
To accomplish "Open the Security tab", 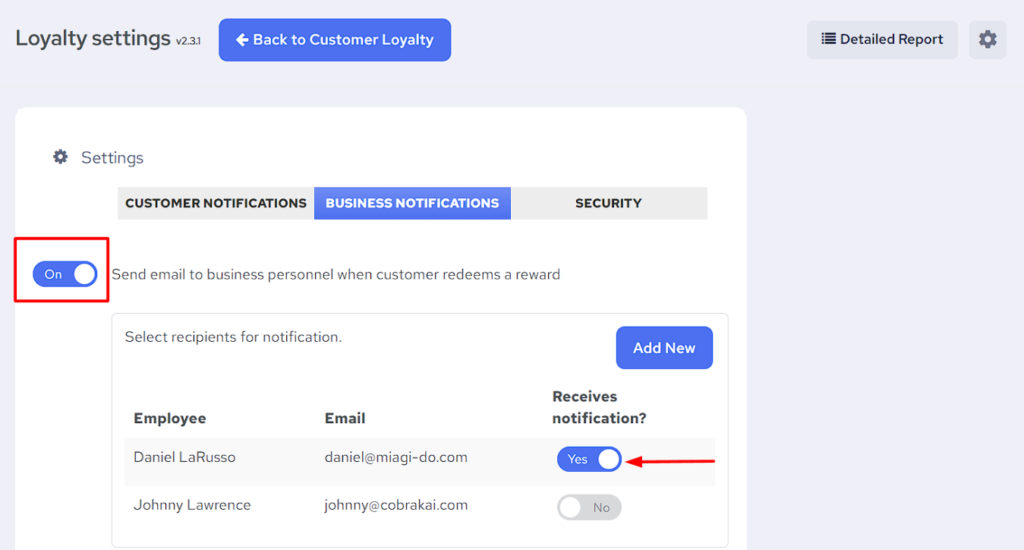I will (608, 203).
